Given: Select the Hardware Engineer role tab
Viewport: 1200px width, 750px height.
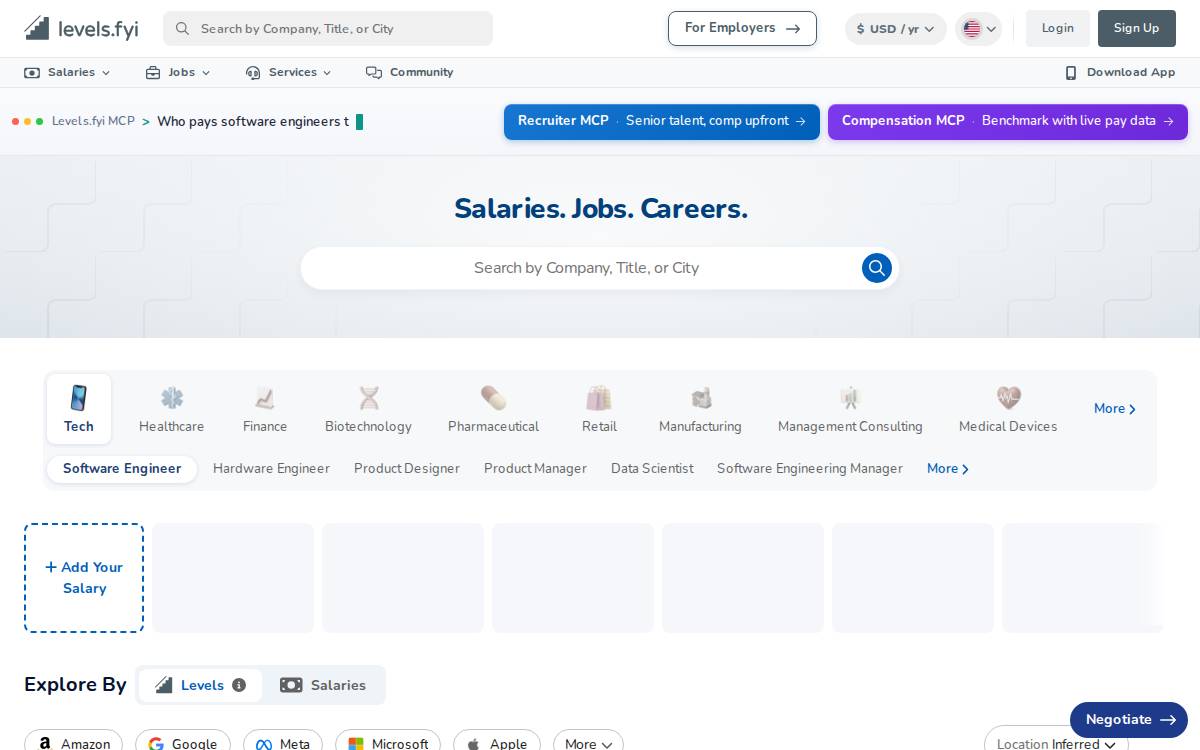Looking at the screenshot, I should [x=271, y=469].
